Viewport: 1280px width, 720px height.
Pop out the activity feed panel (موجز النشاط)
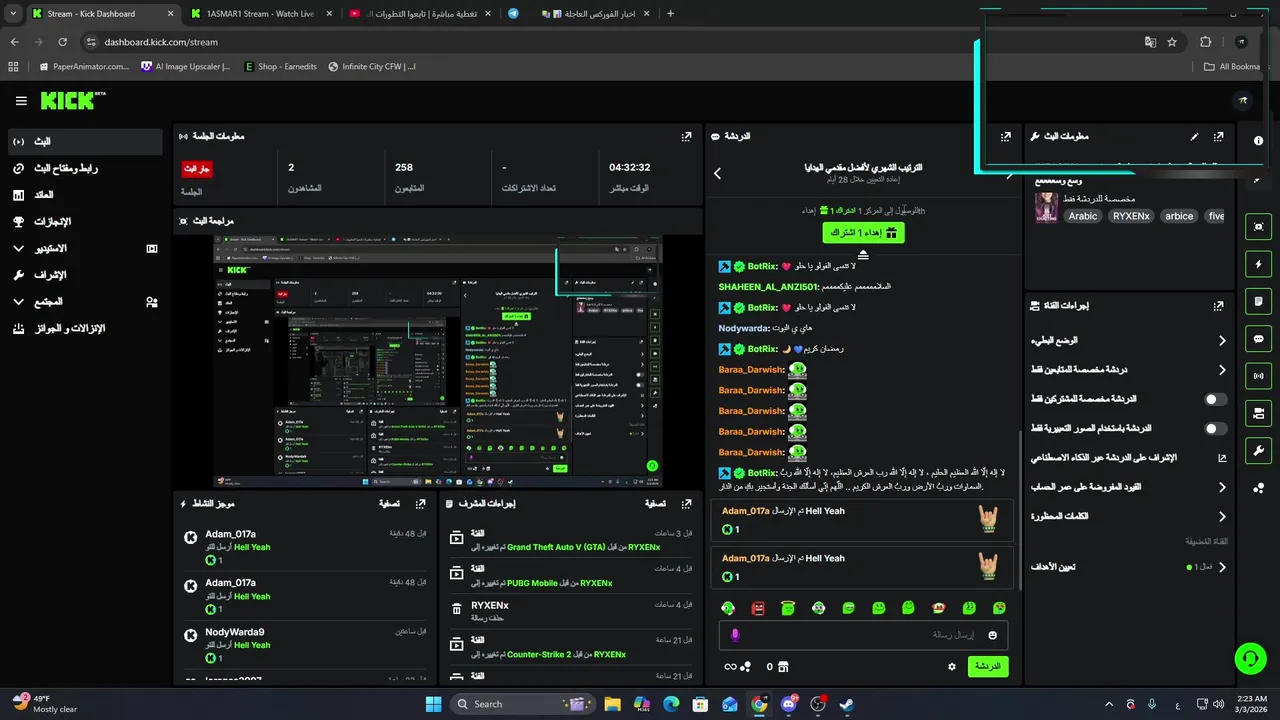tap(421, 504)
